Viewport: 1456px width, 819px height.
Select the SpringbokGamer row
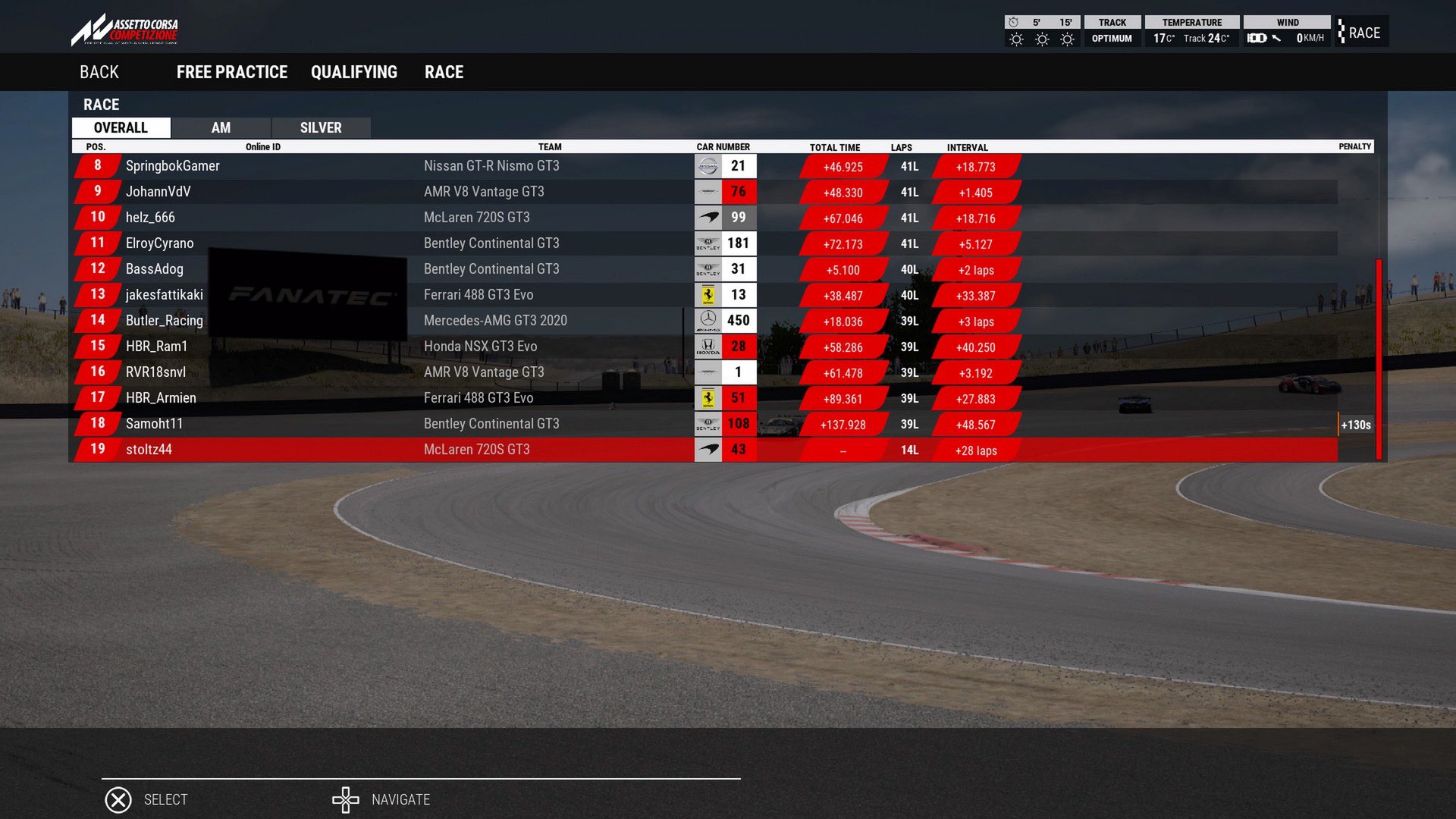[705, 166]
